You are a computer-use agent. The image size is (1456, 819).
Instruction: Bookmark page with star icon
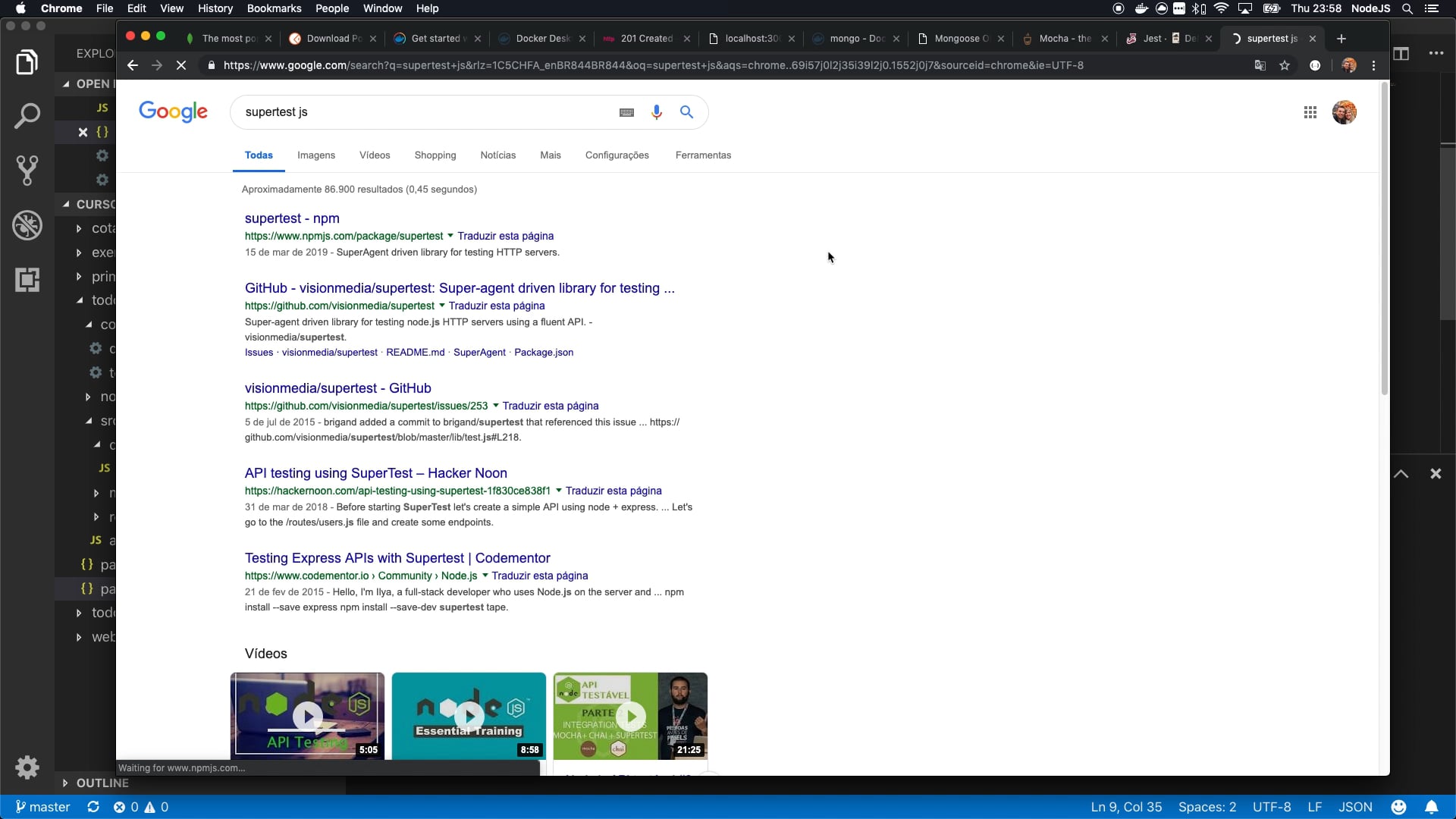pos(1285,65)
